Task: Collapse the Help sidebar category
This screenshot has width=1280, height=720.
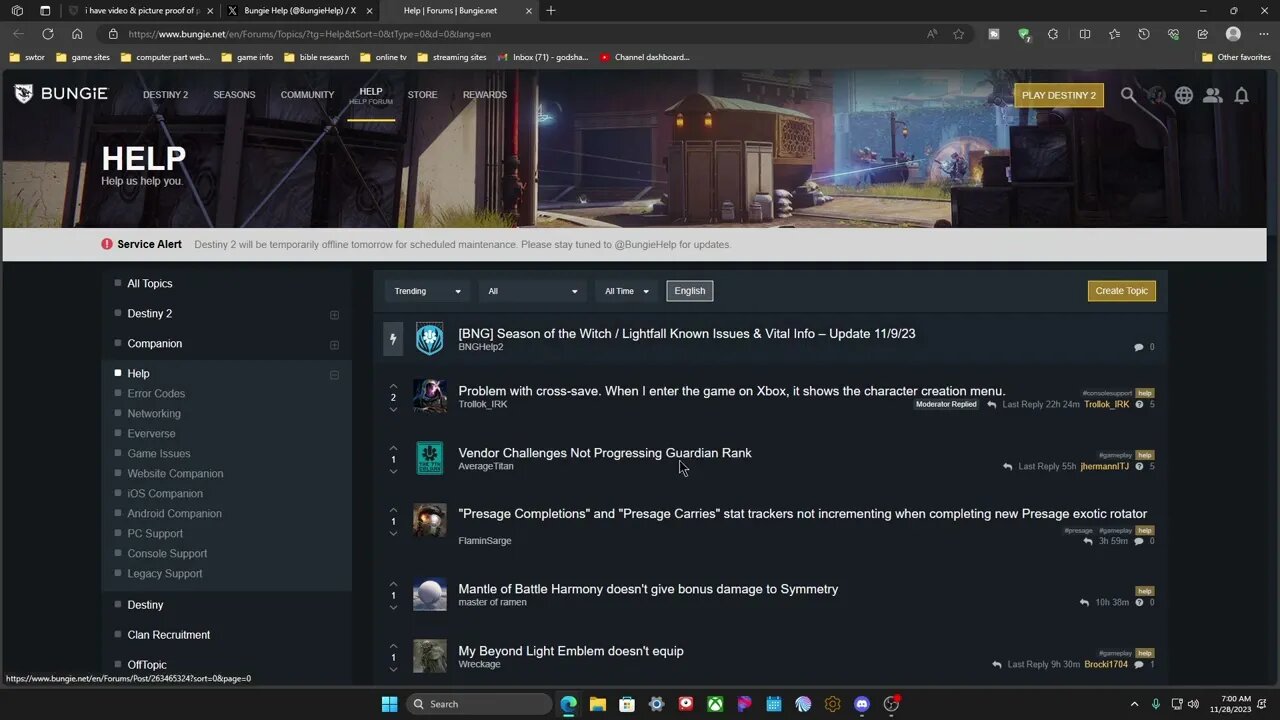Action: click(334, 375)
